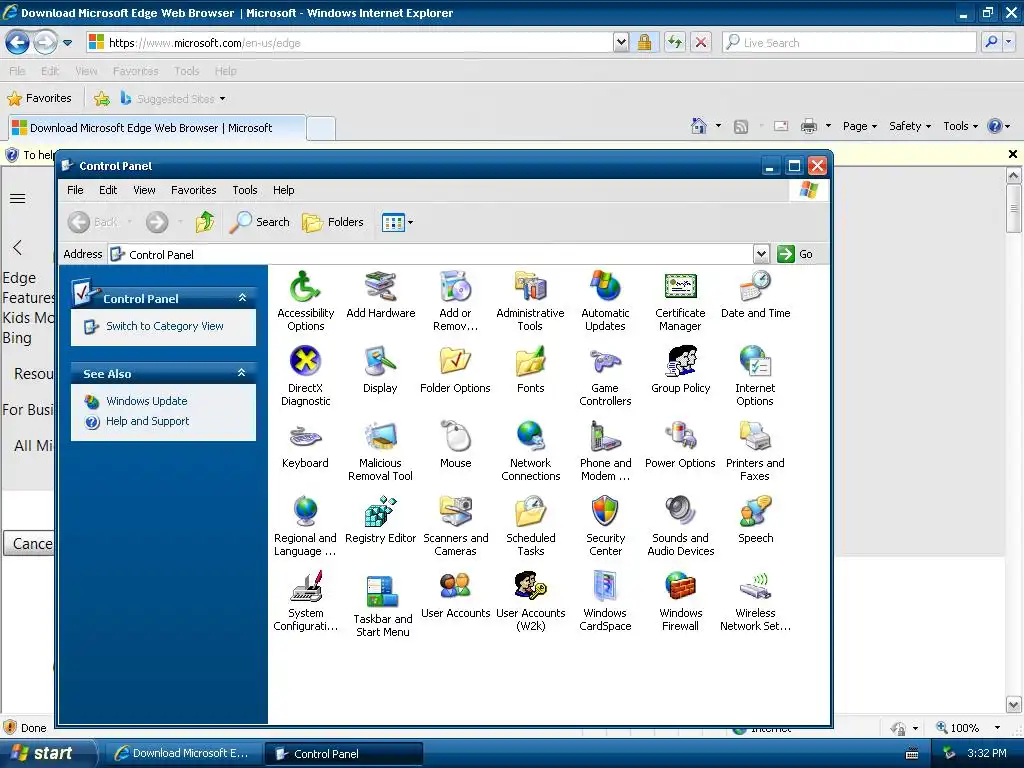
Task: Open Control Panel Favorites menu
Action: [x=193, y=190]
